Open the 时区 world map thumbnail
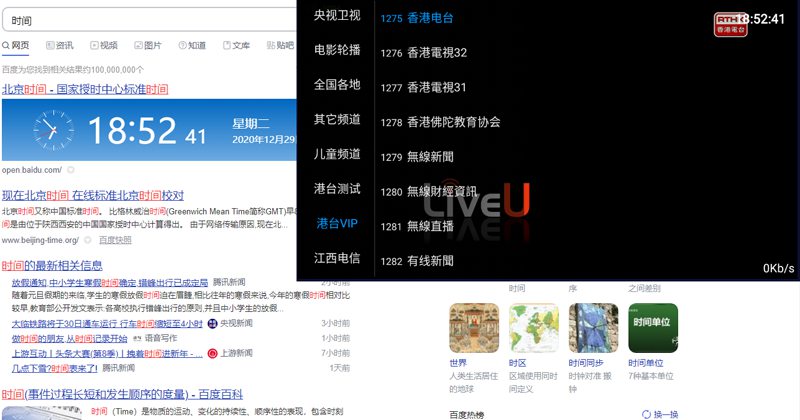Screen dimensions: 800x420 click(533, 327)
